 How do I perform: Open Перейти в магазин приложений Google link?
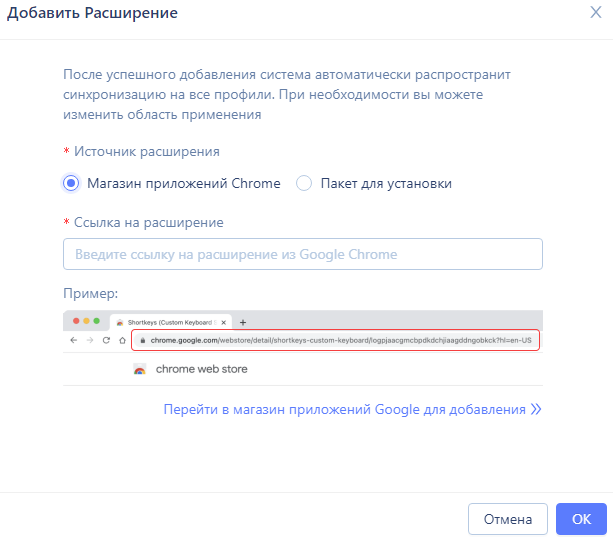point(344,409)
